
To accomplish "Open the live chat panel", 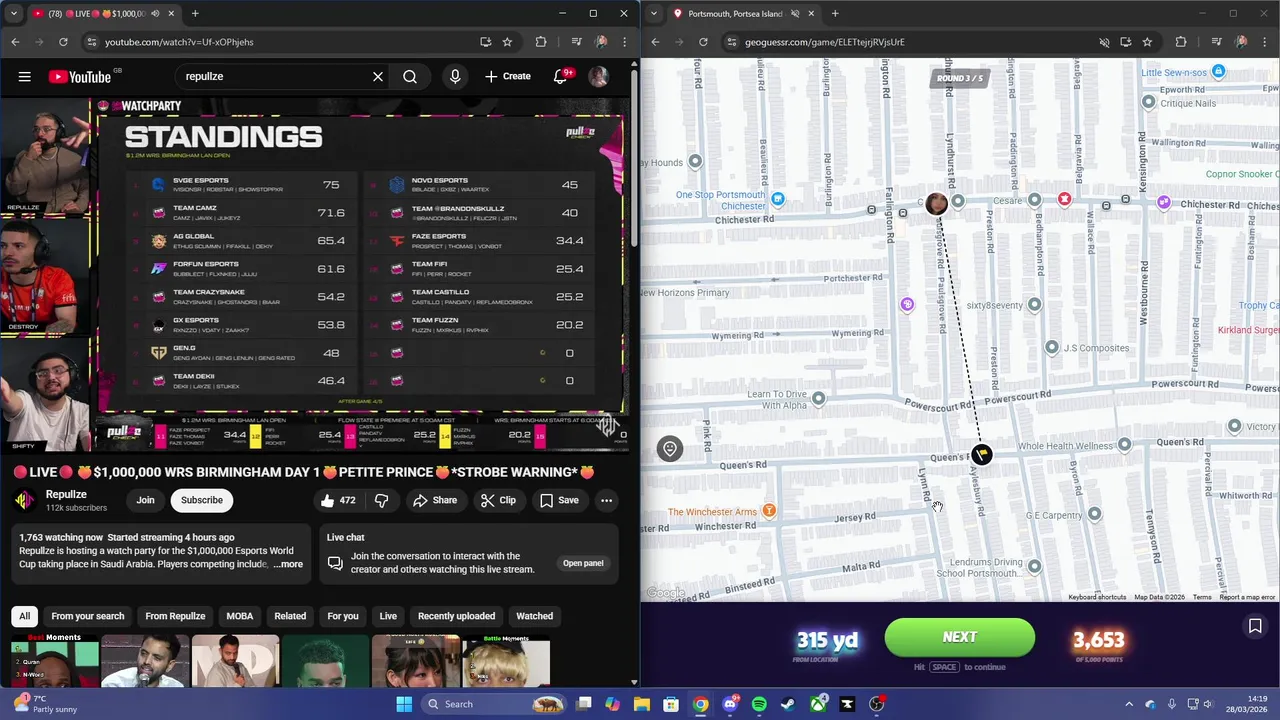I will coord(583,563).
